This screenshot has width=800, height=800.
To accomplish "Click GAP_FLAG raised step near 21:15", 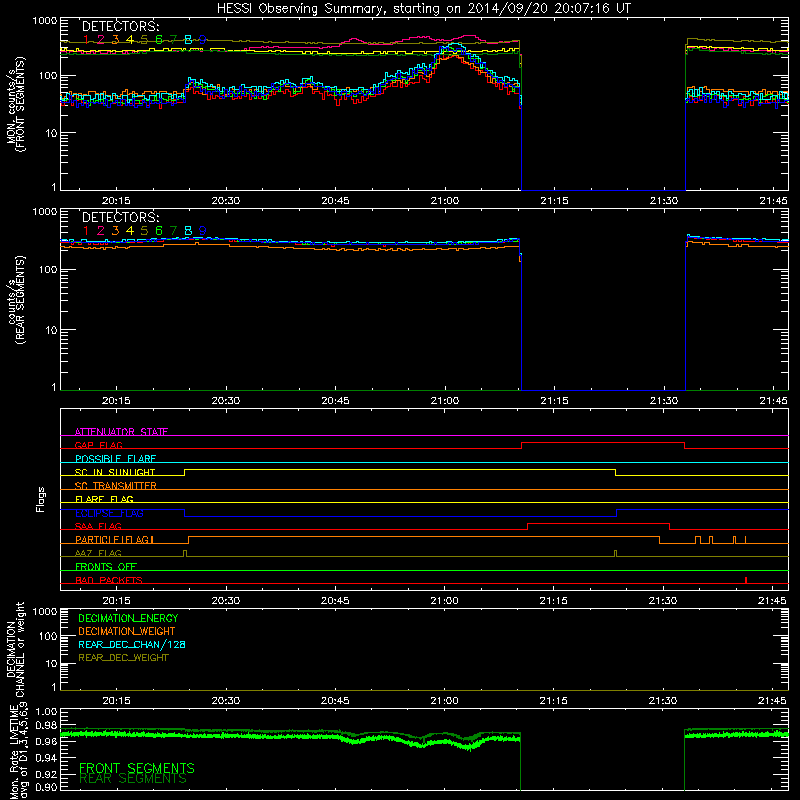I will click(x=603, y=443).
